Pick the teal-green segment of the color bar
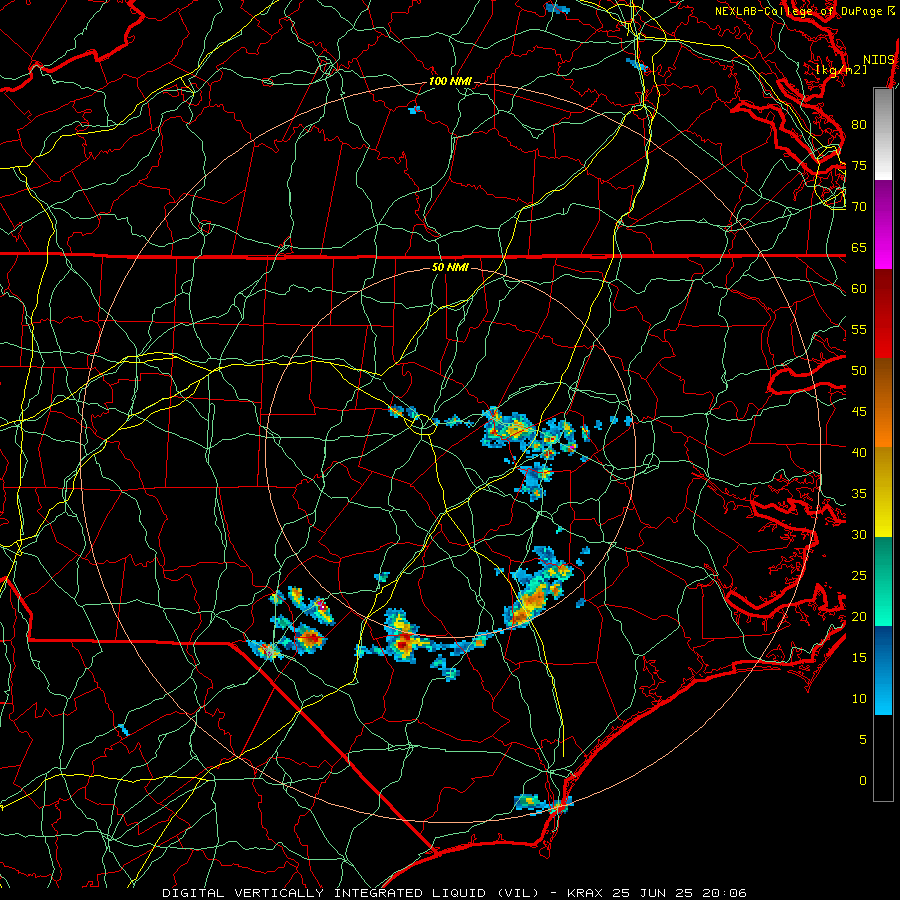This screenshot has width=900, height=900. 883,581
